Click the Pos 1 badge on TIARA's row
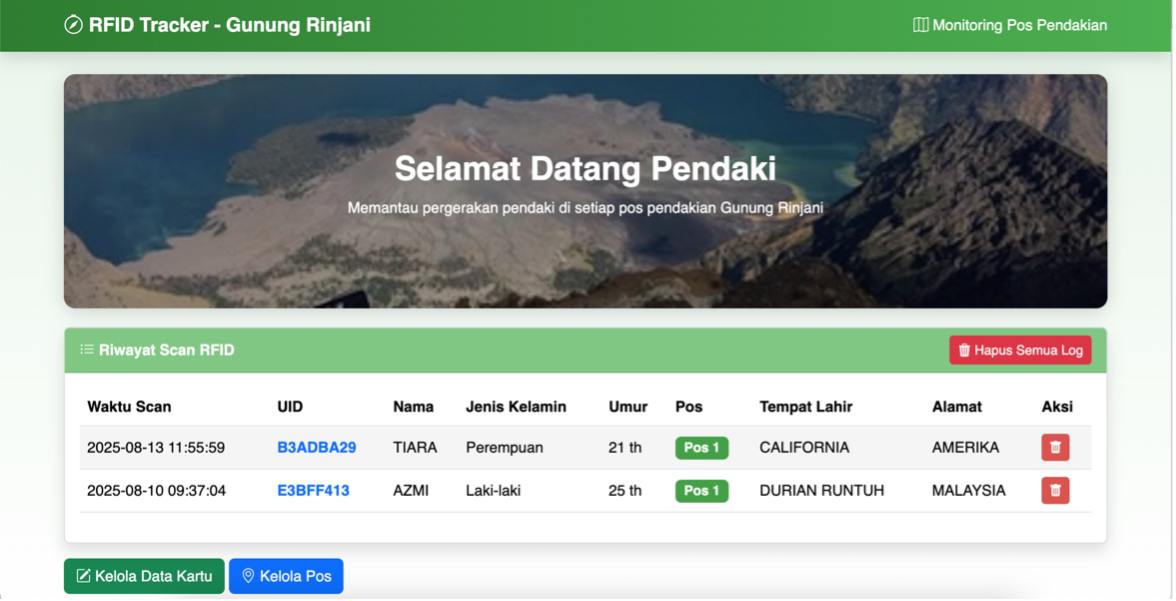The image size is (1176, 601). (701, 447)
